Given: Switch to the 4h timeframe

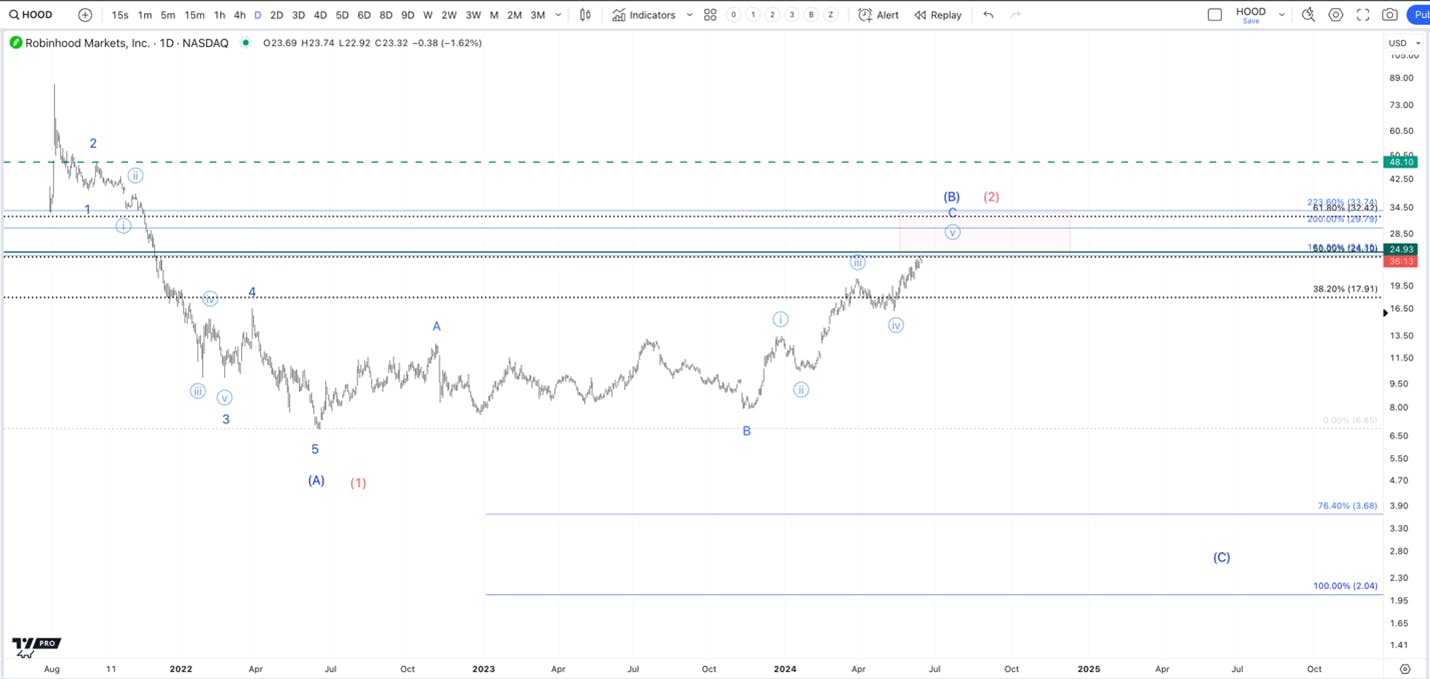Looking at the screenshot, I should 240,15.
